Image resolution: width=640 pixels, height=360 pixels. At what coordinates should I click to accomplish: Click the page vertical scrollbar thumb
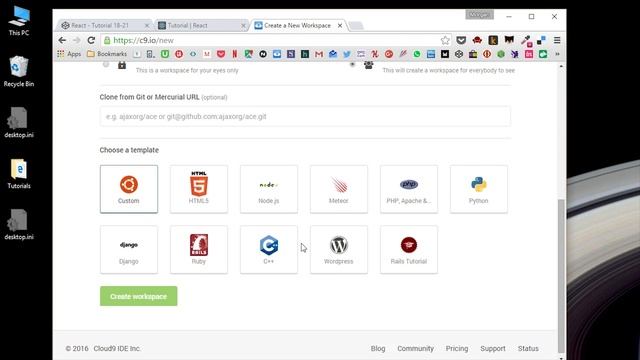tap(561, 276)
